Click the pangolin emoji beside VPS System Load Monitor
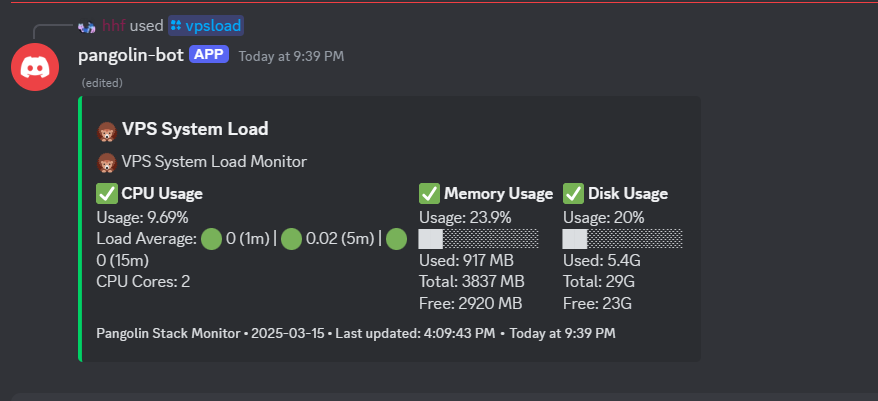Viewport: 878px width, 401px height. tap(106, 163)
